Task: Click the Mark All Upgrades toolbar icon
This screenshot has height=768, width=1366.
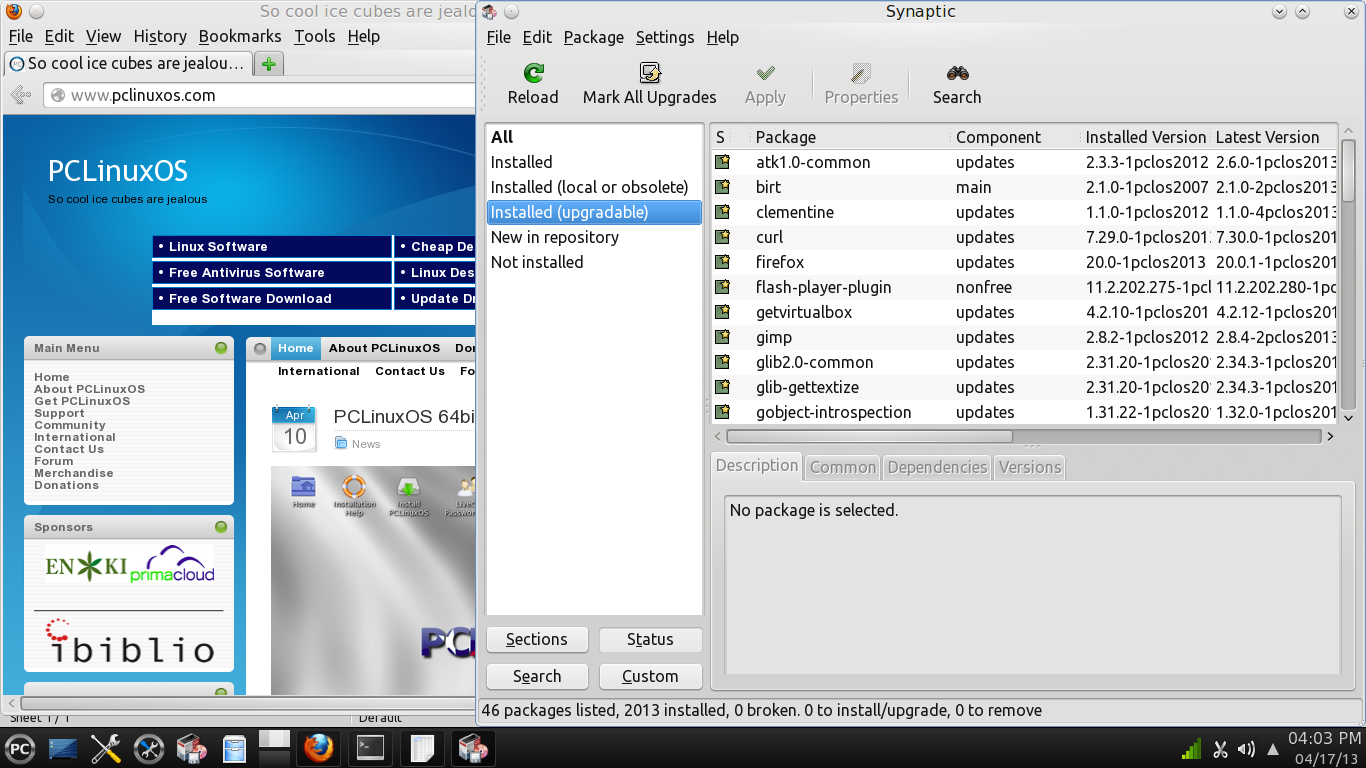Action: [650, 73]
